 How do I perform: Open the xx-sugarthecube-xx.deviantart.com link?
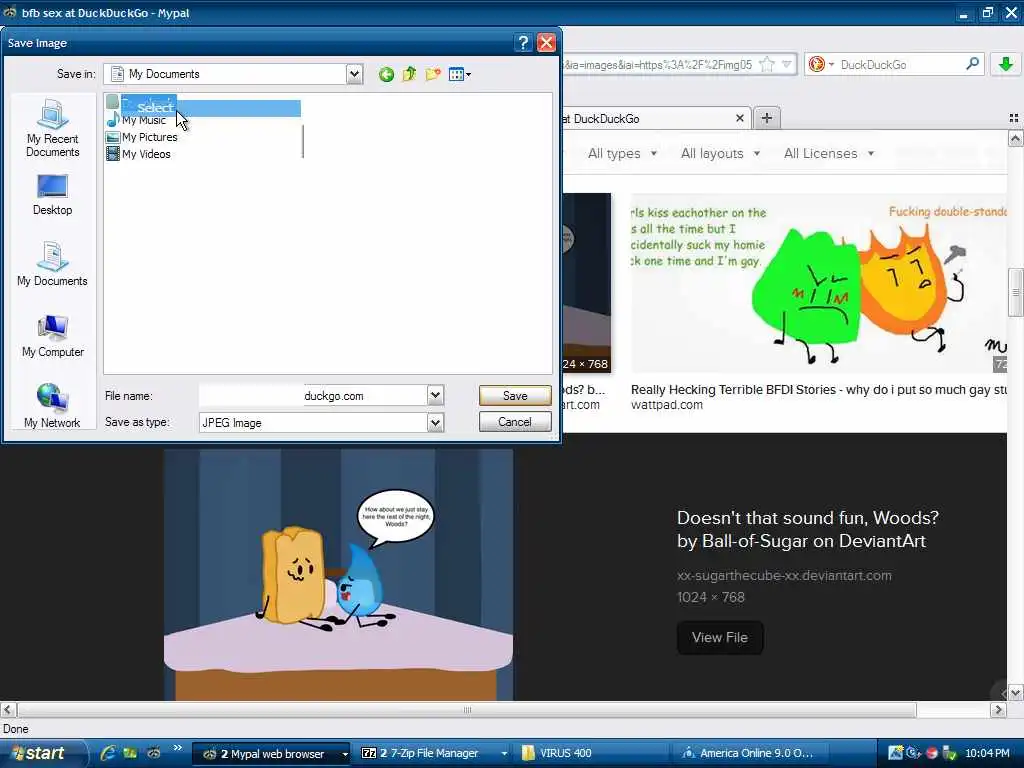pos(784,575)
